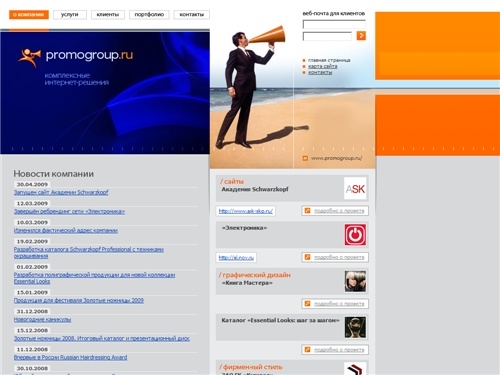The image size is (500, 375).
Task: Open the Новогодние каникулы news
Action: click(x=42, y=319)
